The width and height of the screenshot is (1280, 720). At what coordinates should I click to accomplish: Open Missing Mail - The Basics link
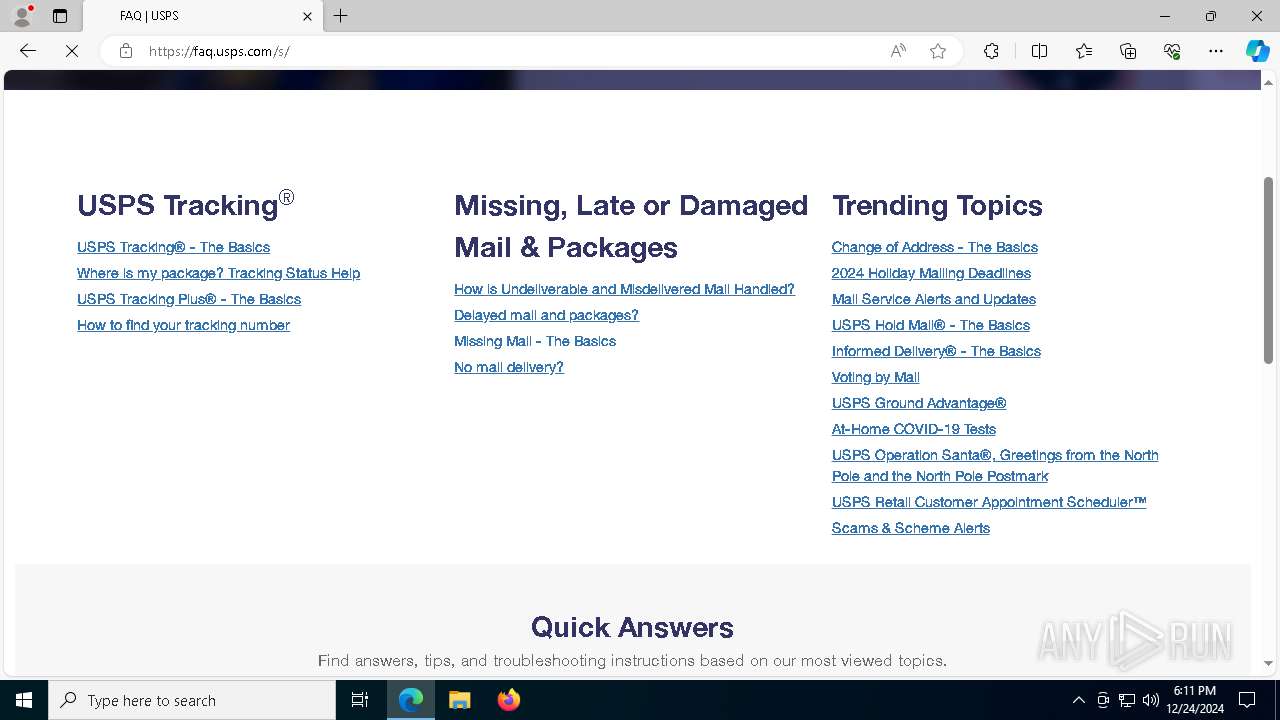(x=535, y=341)
